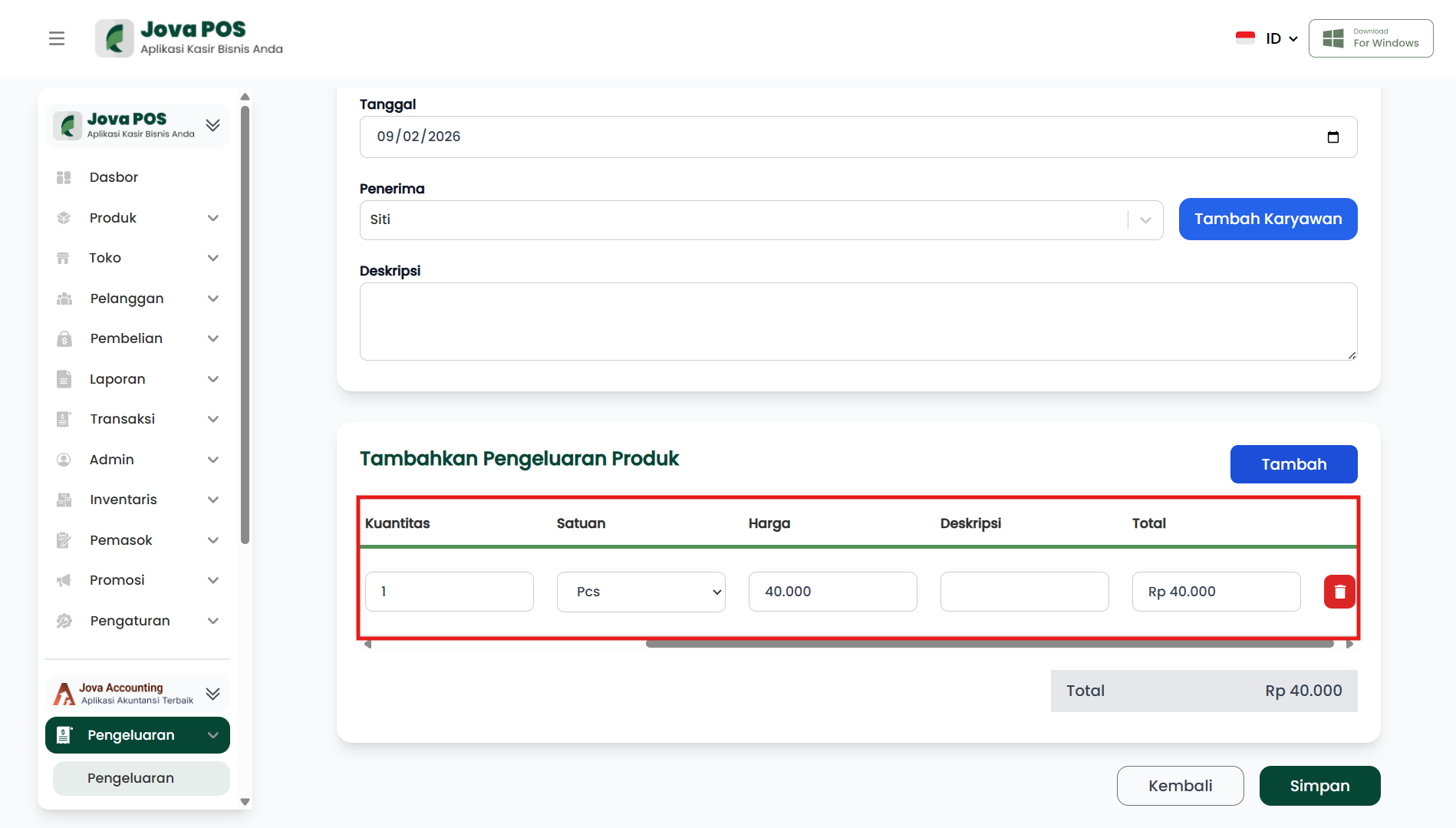Click the Promosi megaphone icon
The height and width of the screenshot is (828, 1456).
tap(64, 580)
